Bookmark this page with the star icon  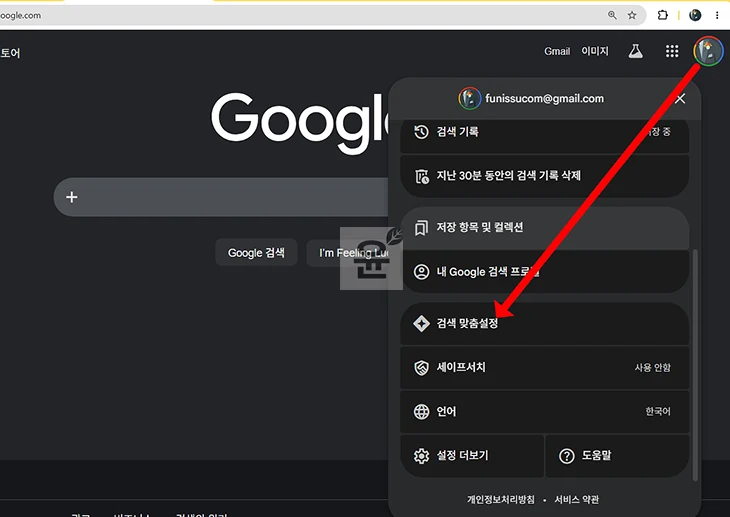coord(632,15)
